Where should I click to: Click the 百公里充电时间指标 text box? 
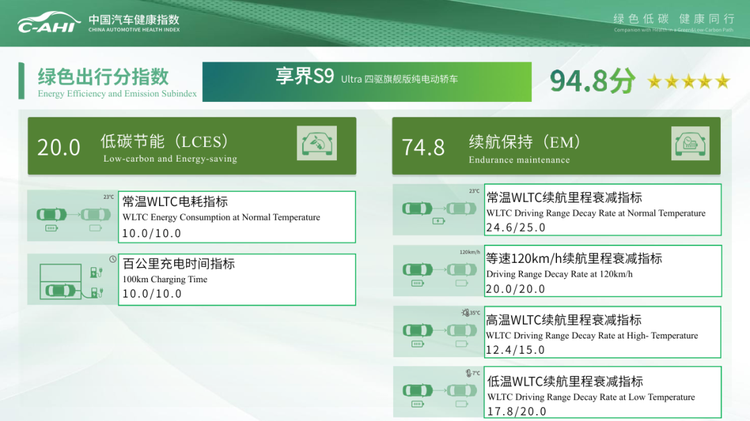(238, 279)
